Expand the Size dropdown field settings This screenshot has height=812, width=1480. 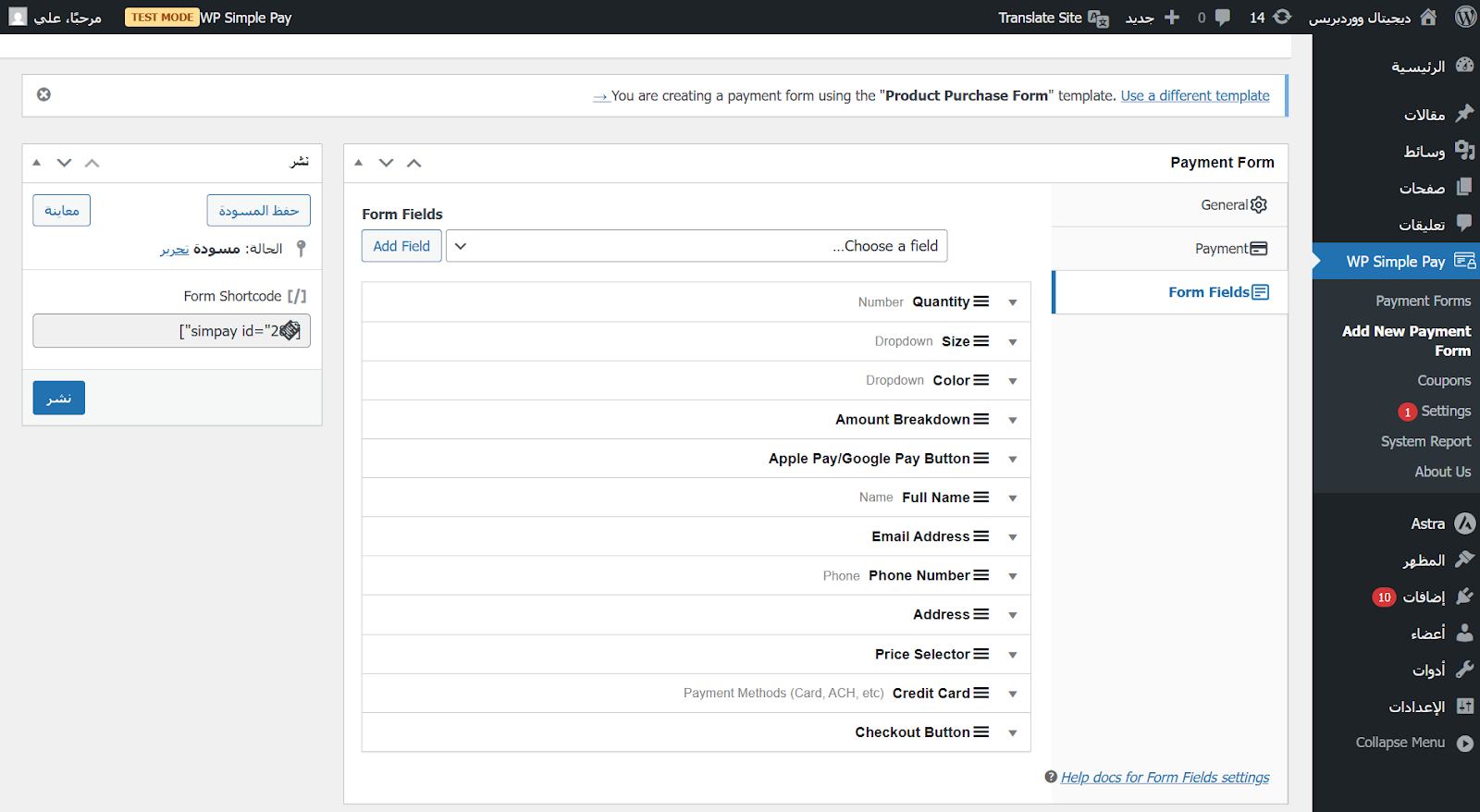(x=1013, y=342)
